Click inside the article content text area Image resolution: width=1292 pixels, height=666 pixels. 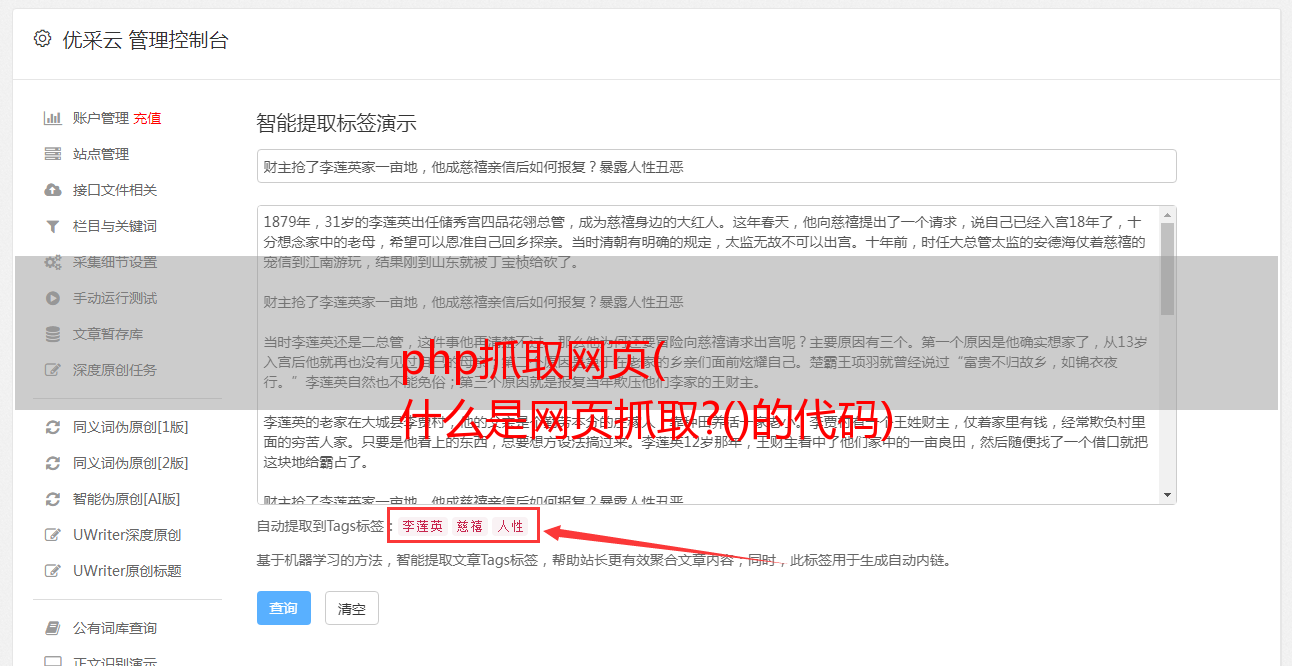click(708, 355)
